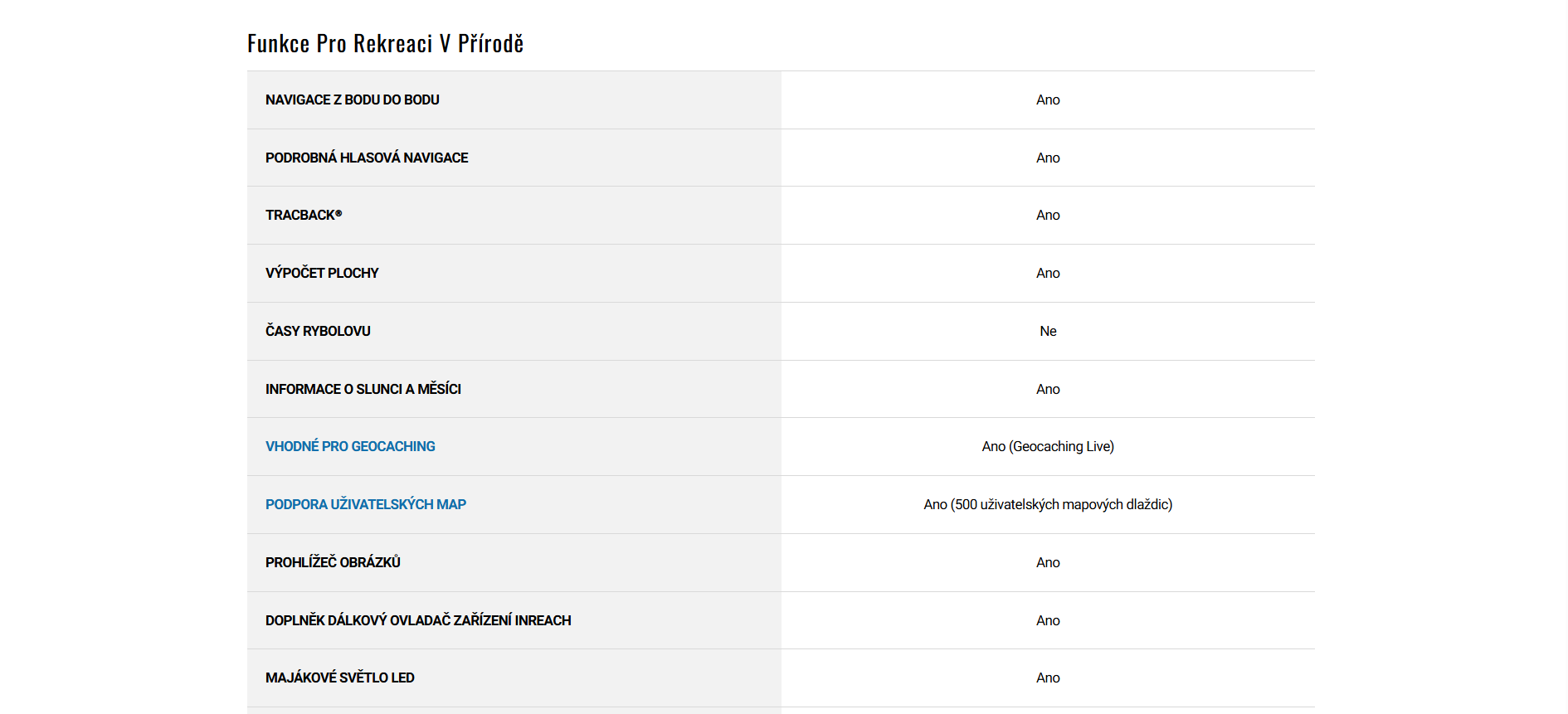1568x714 pixels.
Task: Open the Podpora uživatelských map link
Action: click(x=365, y=505)
